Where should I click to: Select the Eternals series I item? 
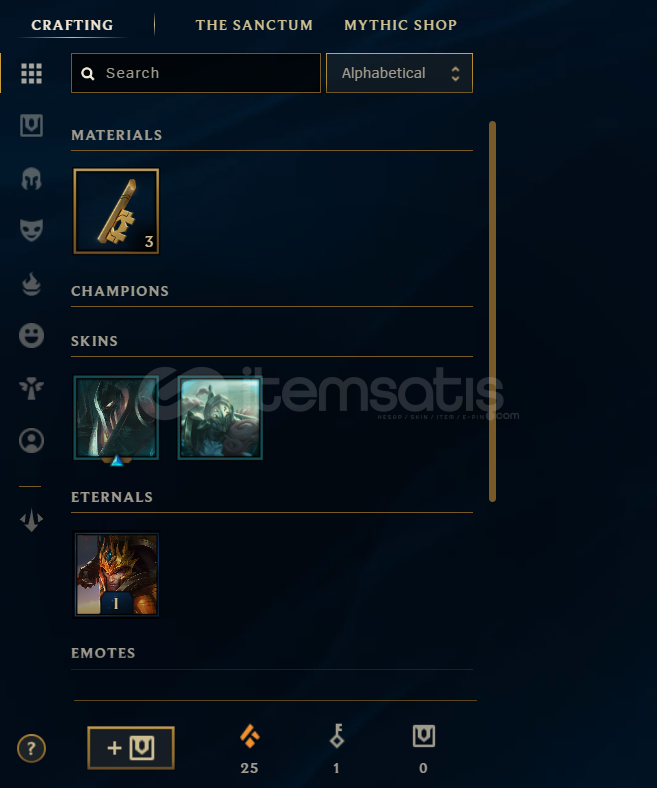[116, 574]
